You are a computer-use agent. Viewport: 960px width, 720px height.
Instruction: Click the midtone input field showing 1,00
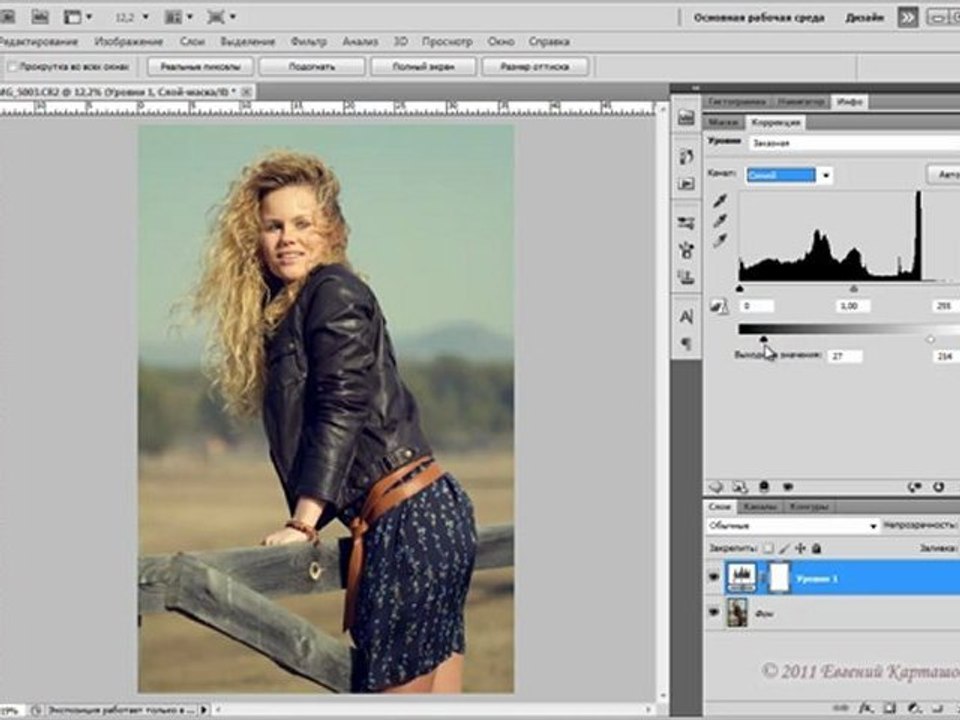coord(853,306)
